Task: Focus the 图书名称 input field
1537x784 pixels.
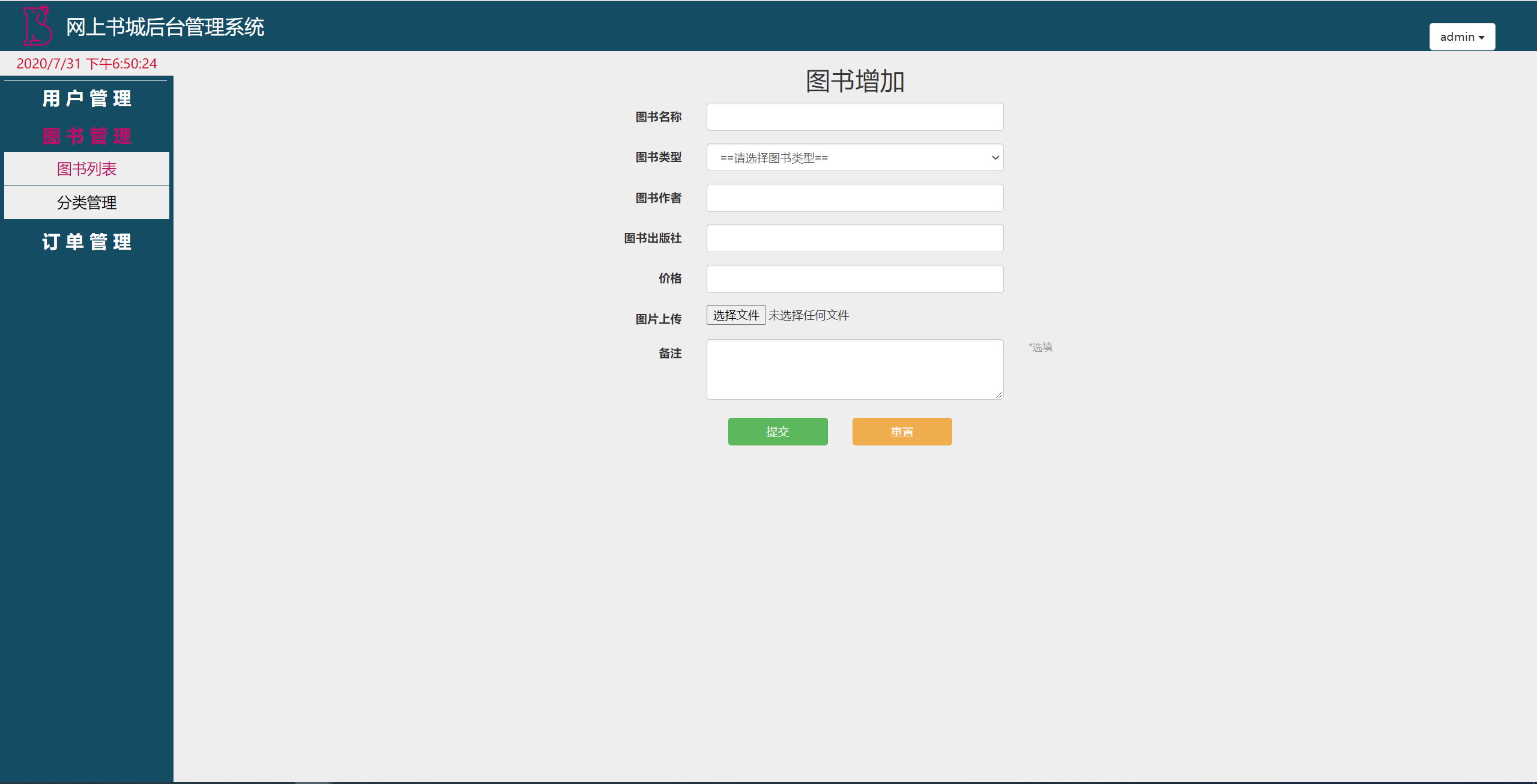Action: (854, 117)
